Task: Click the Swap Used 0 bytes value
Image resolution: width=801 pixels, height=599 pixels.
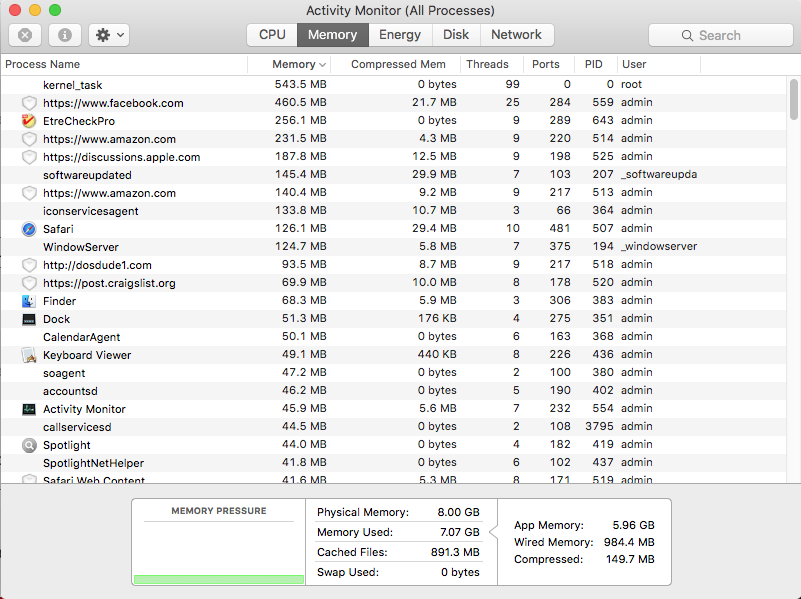Action: tap(460, 572)
